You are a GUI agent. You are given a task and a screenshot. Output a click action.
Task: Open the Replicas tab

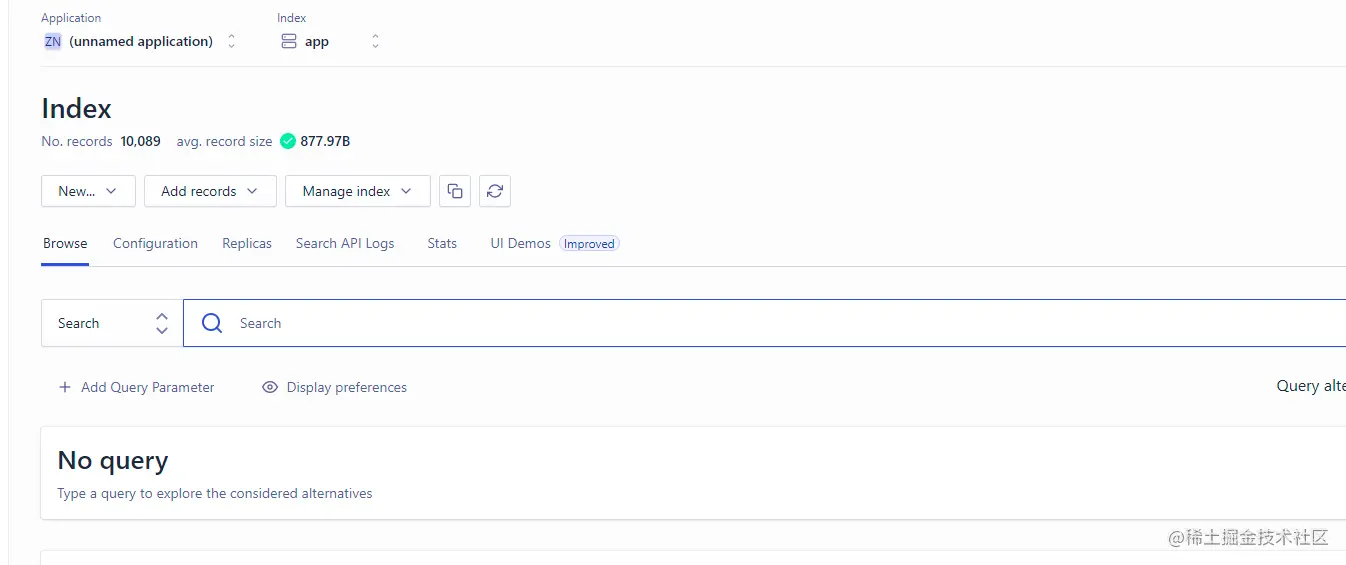tap(247, 243)
